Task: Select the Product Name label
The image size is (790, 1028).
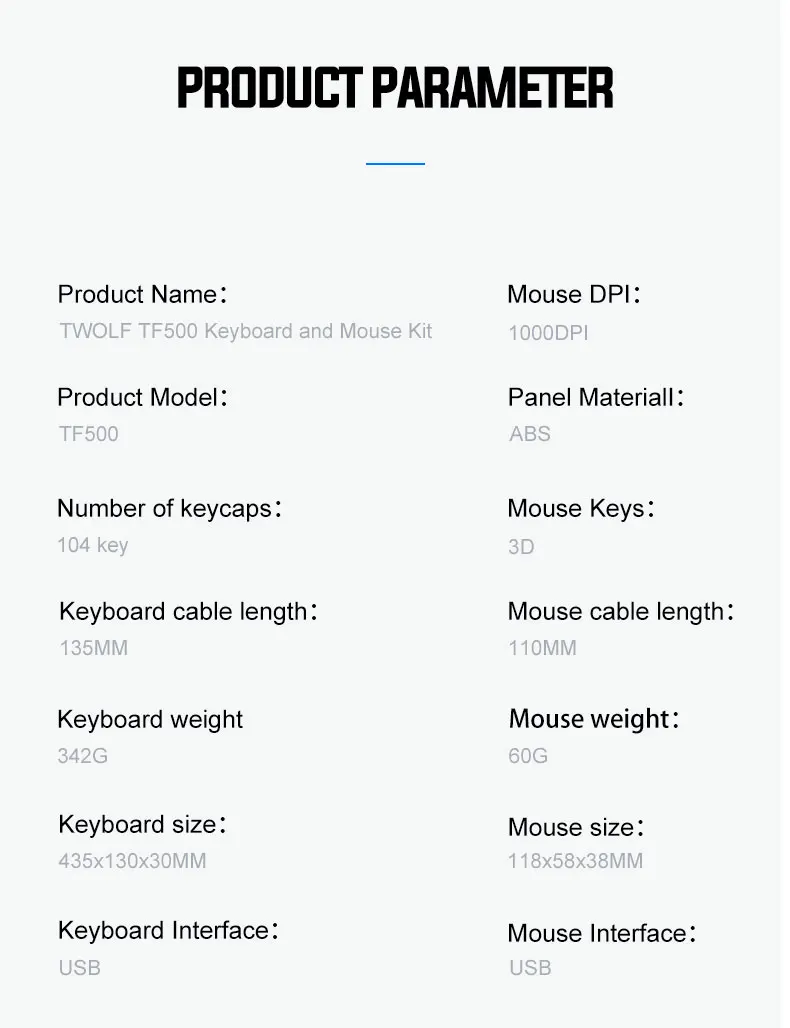Action: tap(142, 294)
